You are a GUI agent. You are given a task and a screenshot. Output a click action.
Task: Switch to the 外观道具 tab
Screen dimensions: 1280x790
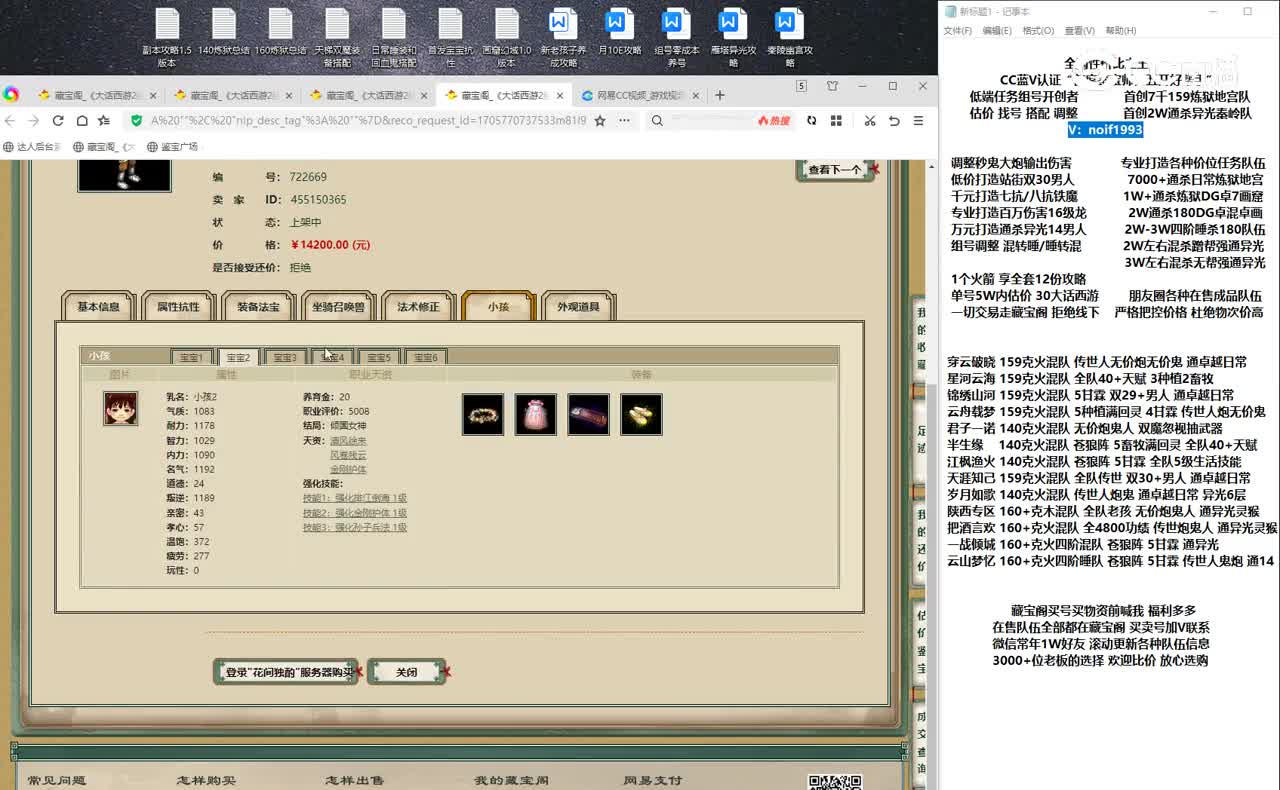pyautogui.click(x=578, y=307)
